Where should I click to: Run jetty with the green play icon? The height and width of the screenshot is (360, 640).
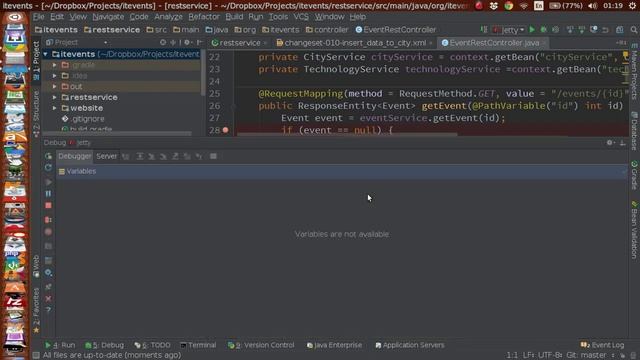point(532,29)
